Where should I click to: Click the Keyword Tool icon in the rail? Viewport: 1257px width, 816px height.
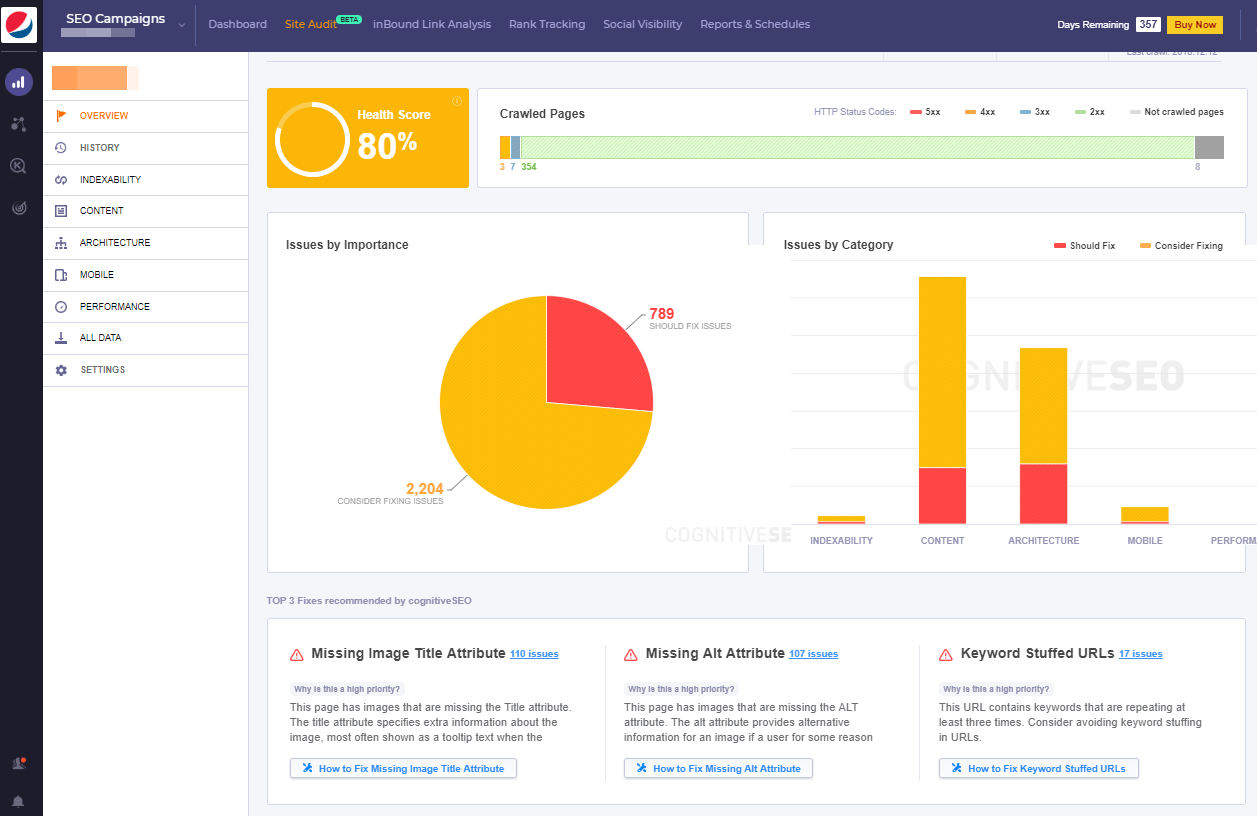click(18, 166)
